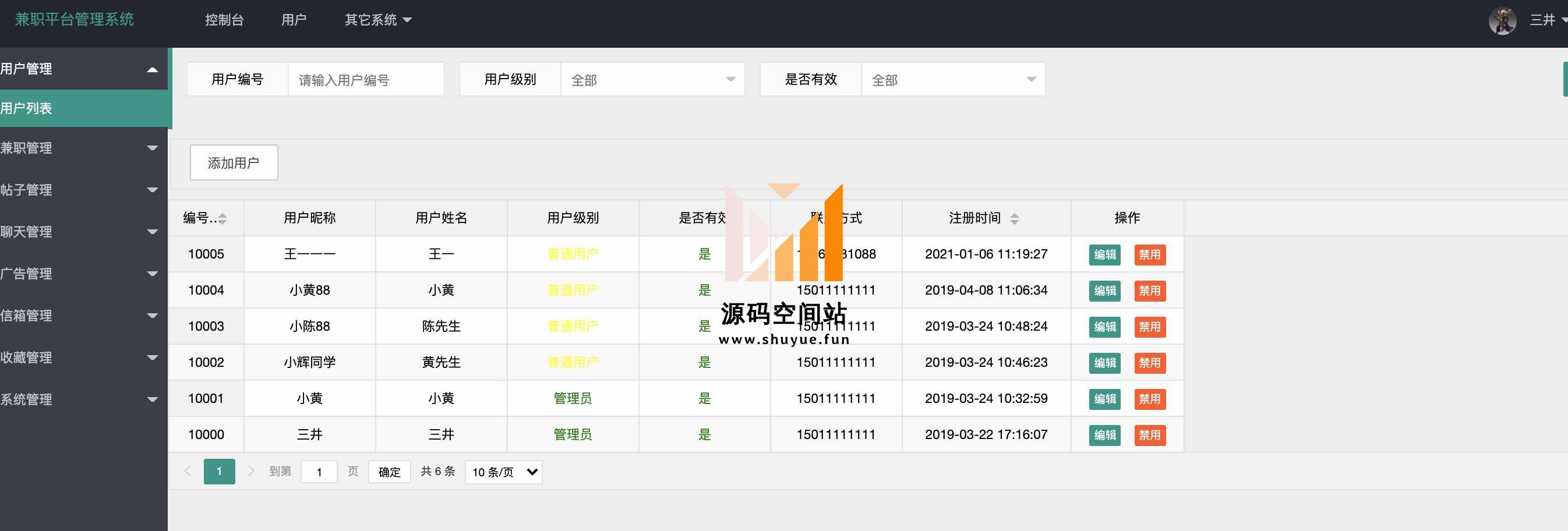Viewport: 1568px width, 531px height.
Task: Click the 2019-03-22 17:16:07 registration time
Action: 986,435
